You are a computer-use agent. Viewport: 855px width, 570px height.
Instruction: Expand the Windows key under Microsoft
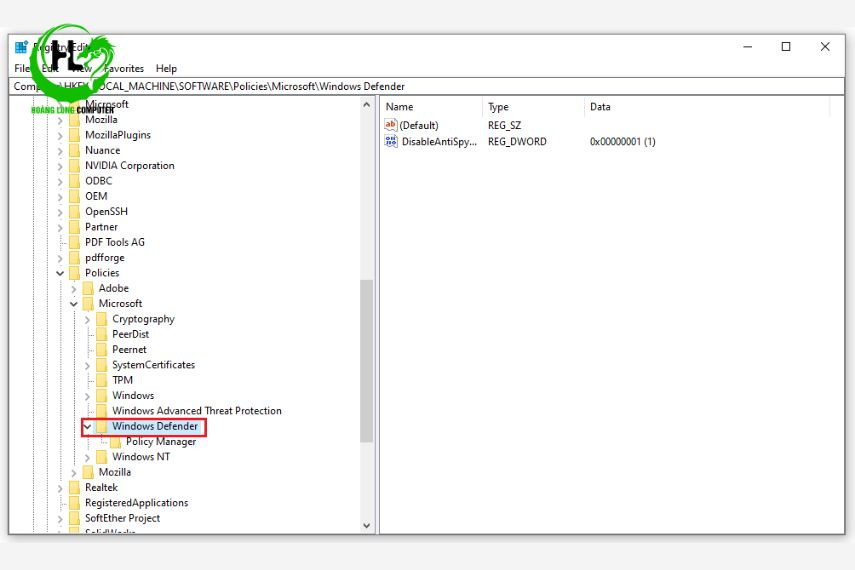coord(88,396)
